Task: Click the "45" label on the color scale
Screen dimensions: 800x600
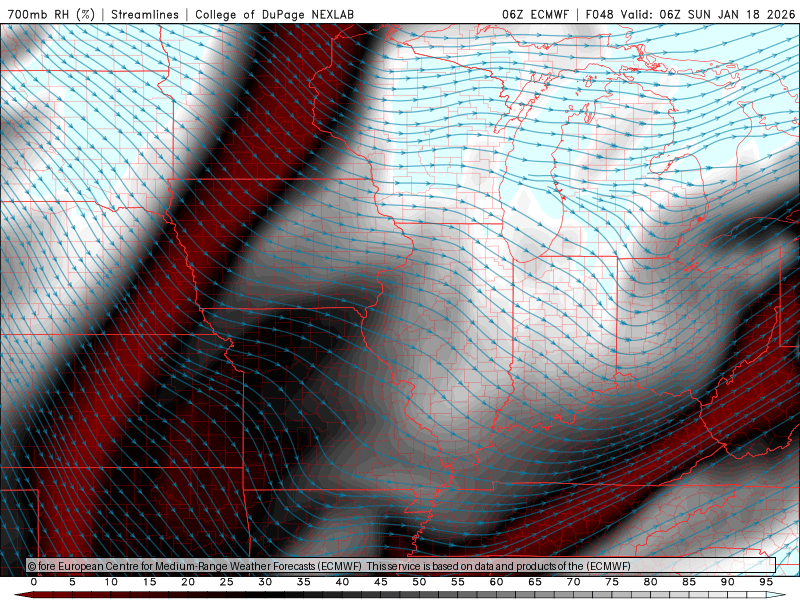Action: 381,582
